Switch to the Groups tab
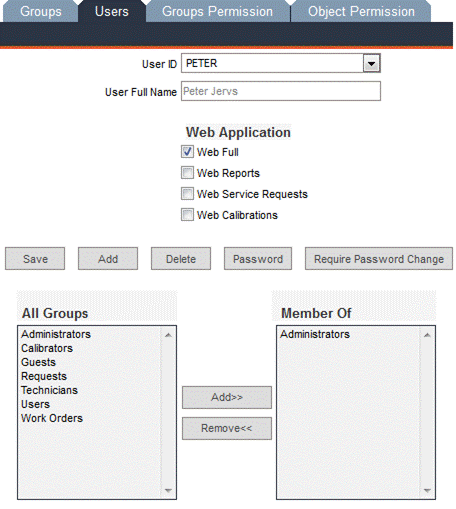Screen dimensions: 456x509 41,11
